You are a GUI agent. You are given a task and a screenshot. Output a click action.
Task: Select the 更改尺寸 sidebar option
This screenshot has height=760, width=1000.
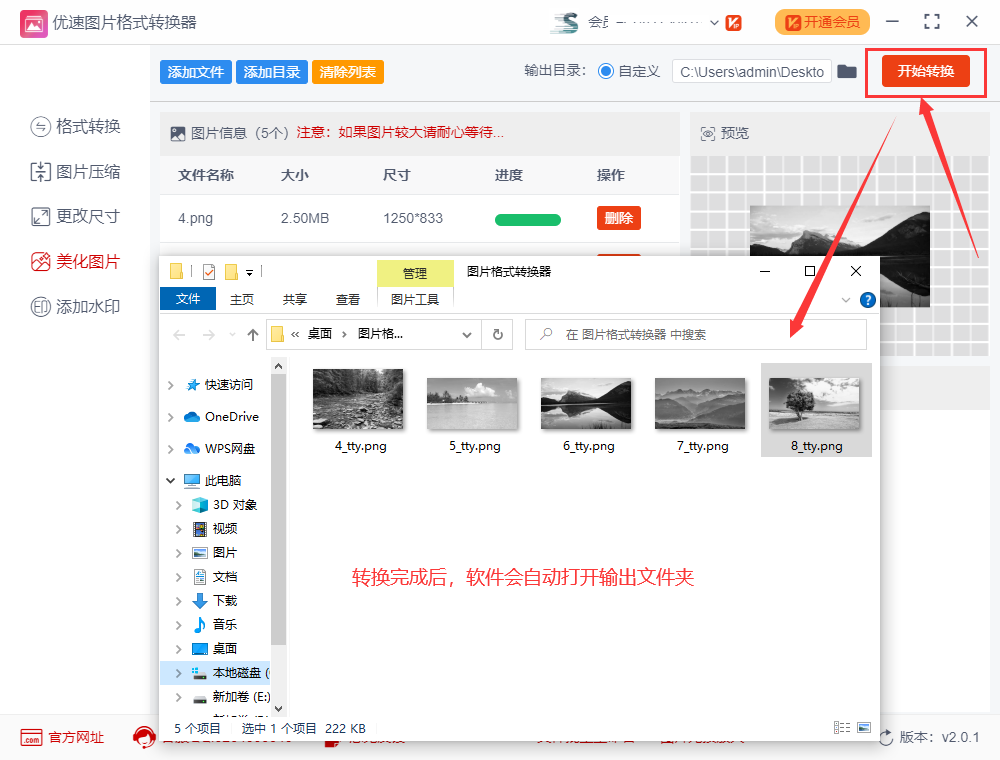pyautogui.click(x=75, y=216)
